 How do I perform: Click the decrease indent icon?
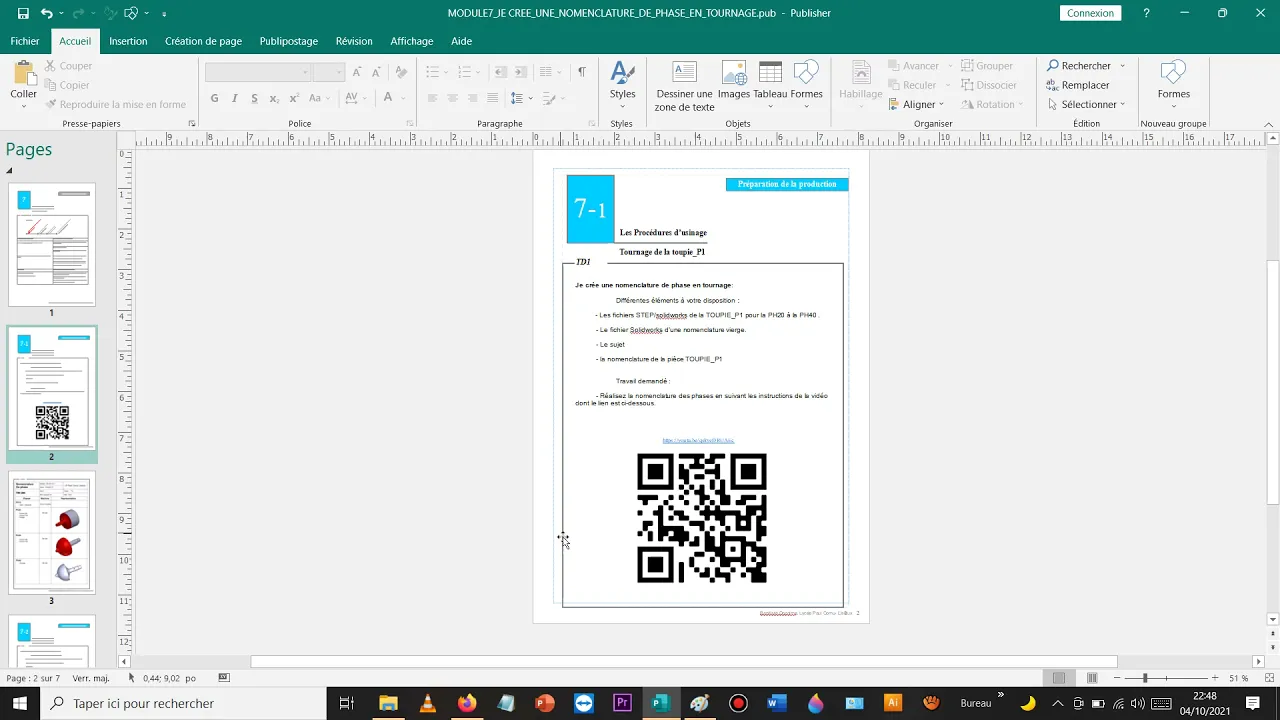[501, 72]
